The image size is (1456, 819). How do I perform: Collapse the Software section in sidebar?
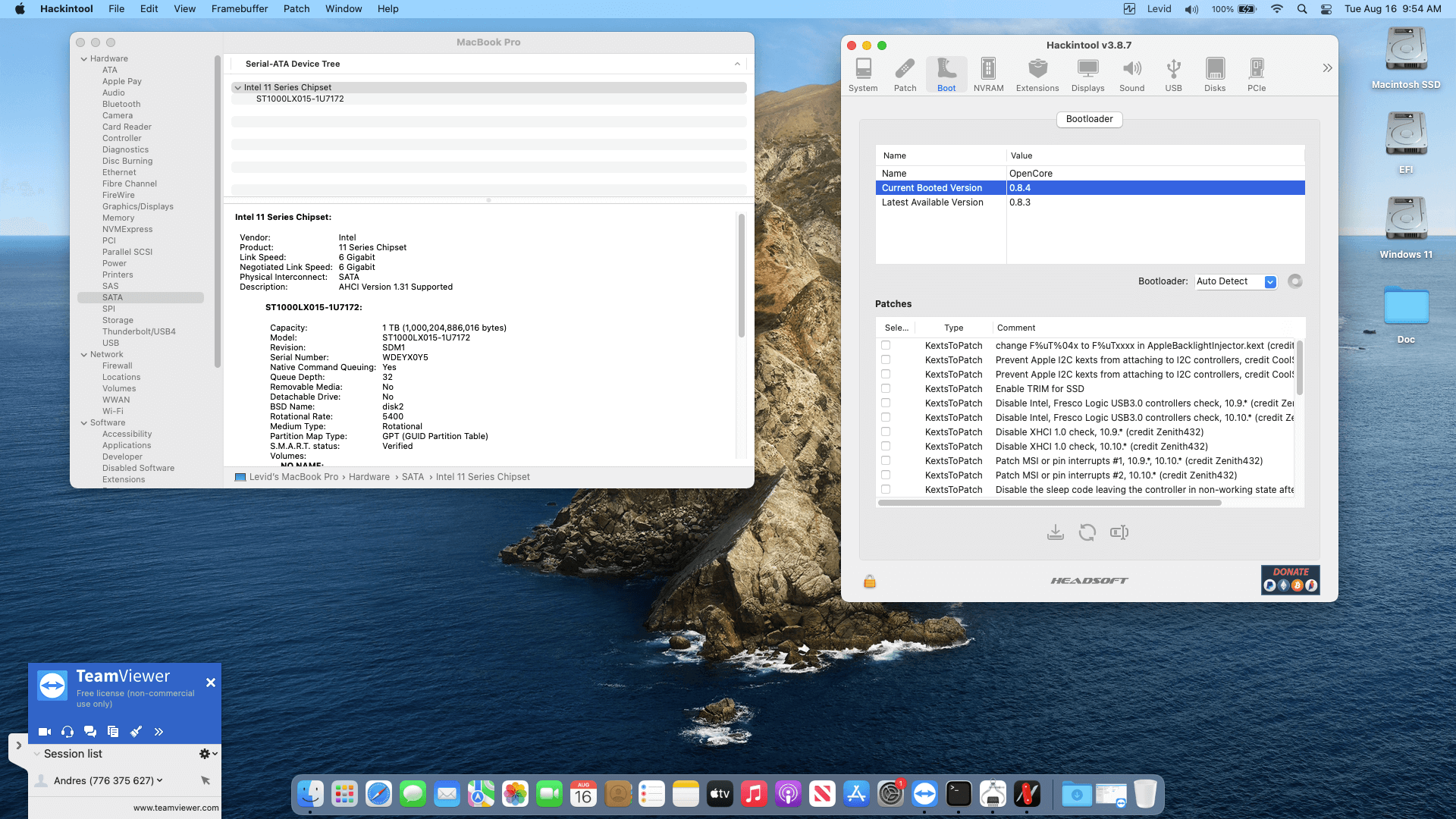84,423
